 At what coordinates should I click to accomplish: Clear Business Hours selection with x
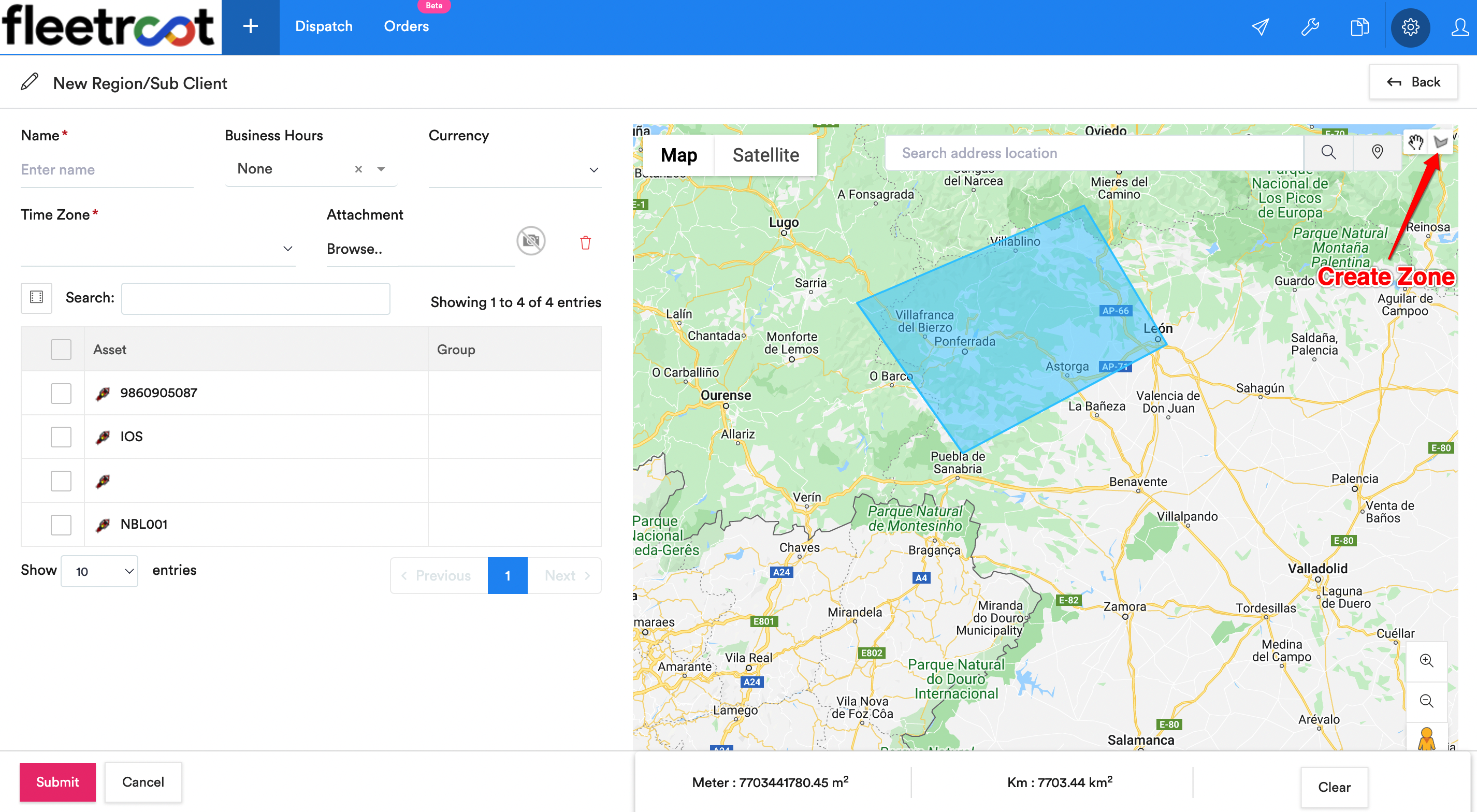click(x=358, y=169)
